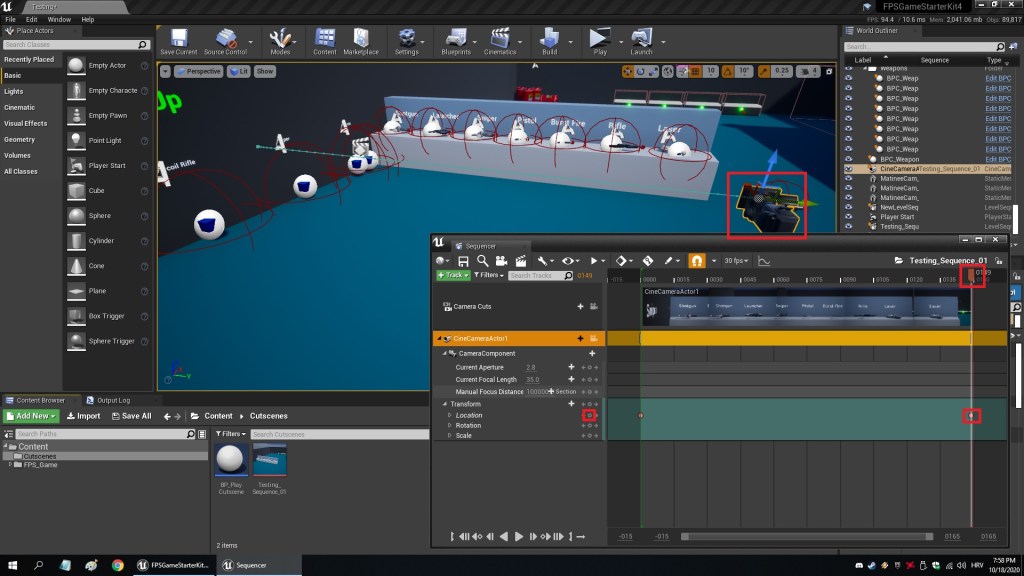Expand the FPS_Game folder in Content Browser

[x=12, y=465]
